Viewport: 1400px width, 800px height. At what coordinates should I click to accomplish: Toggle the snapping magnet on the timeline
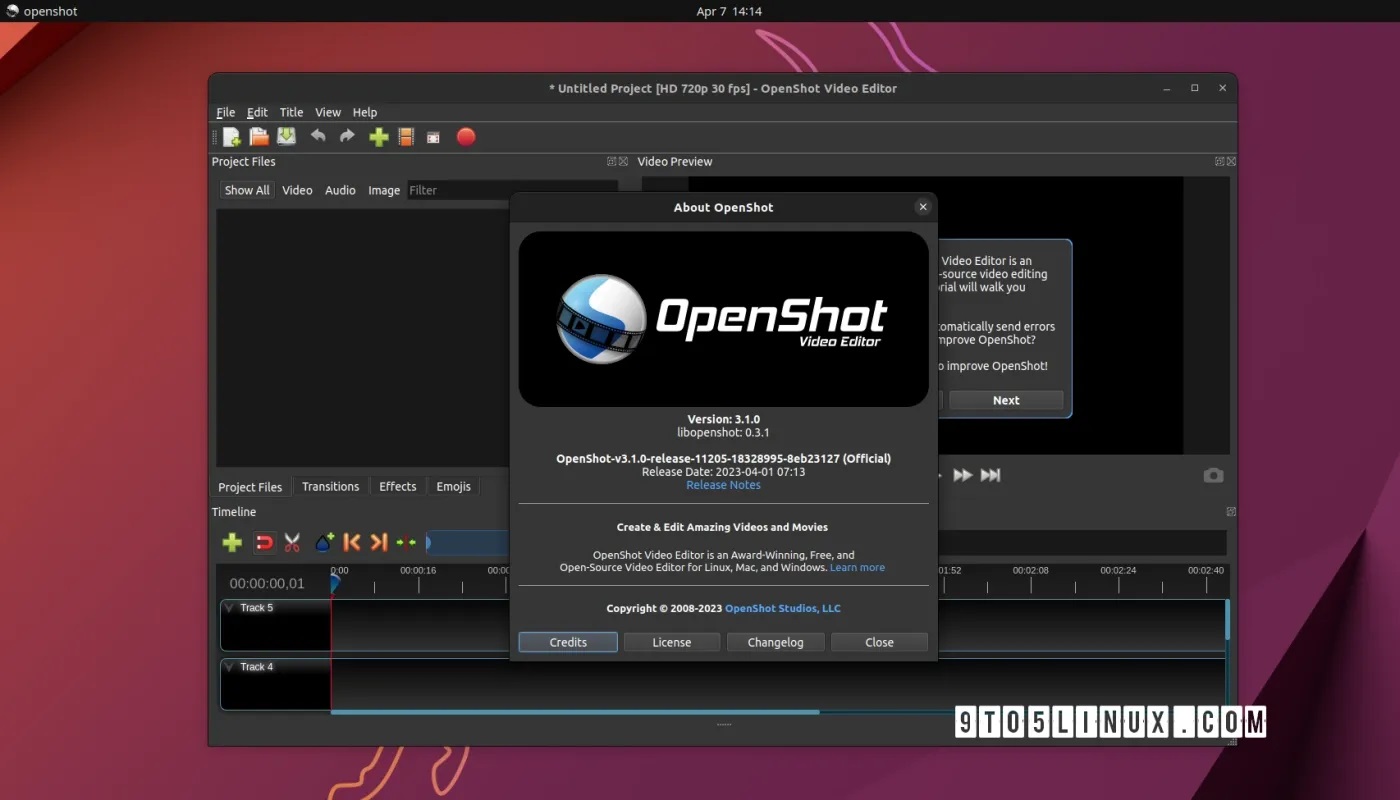(264, 542)
